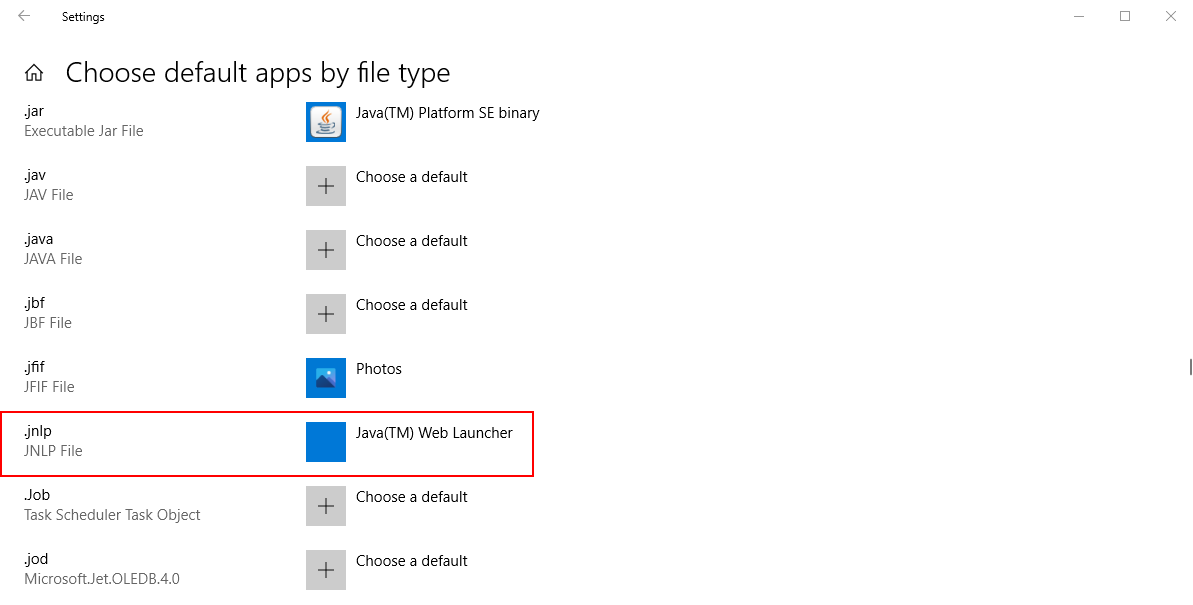This screenshot has width=1193, height=605.
Task: Click the page heading Choose default apps by file type
Action: 258,73
